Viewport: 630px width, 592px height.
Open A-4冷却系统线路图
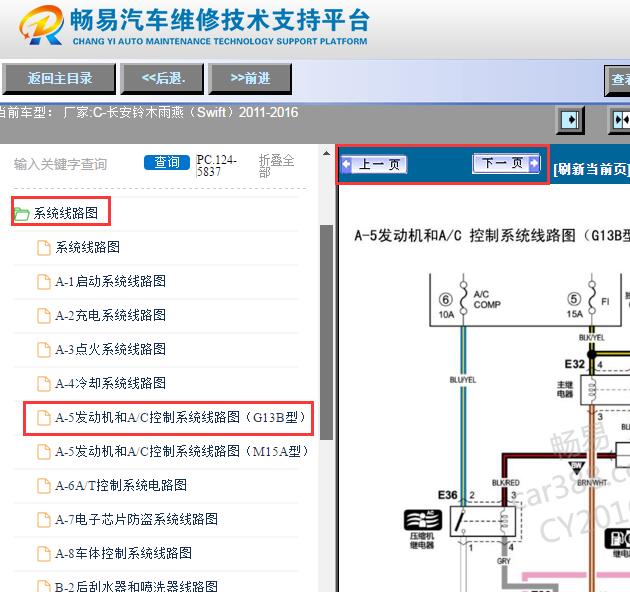[x=110, y=383]
